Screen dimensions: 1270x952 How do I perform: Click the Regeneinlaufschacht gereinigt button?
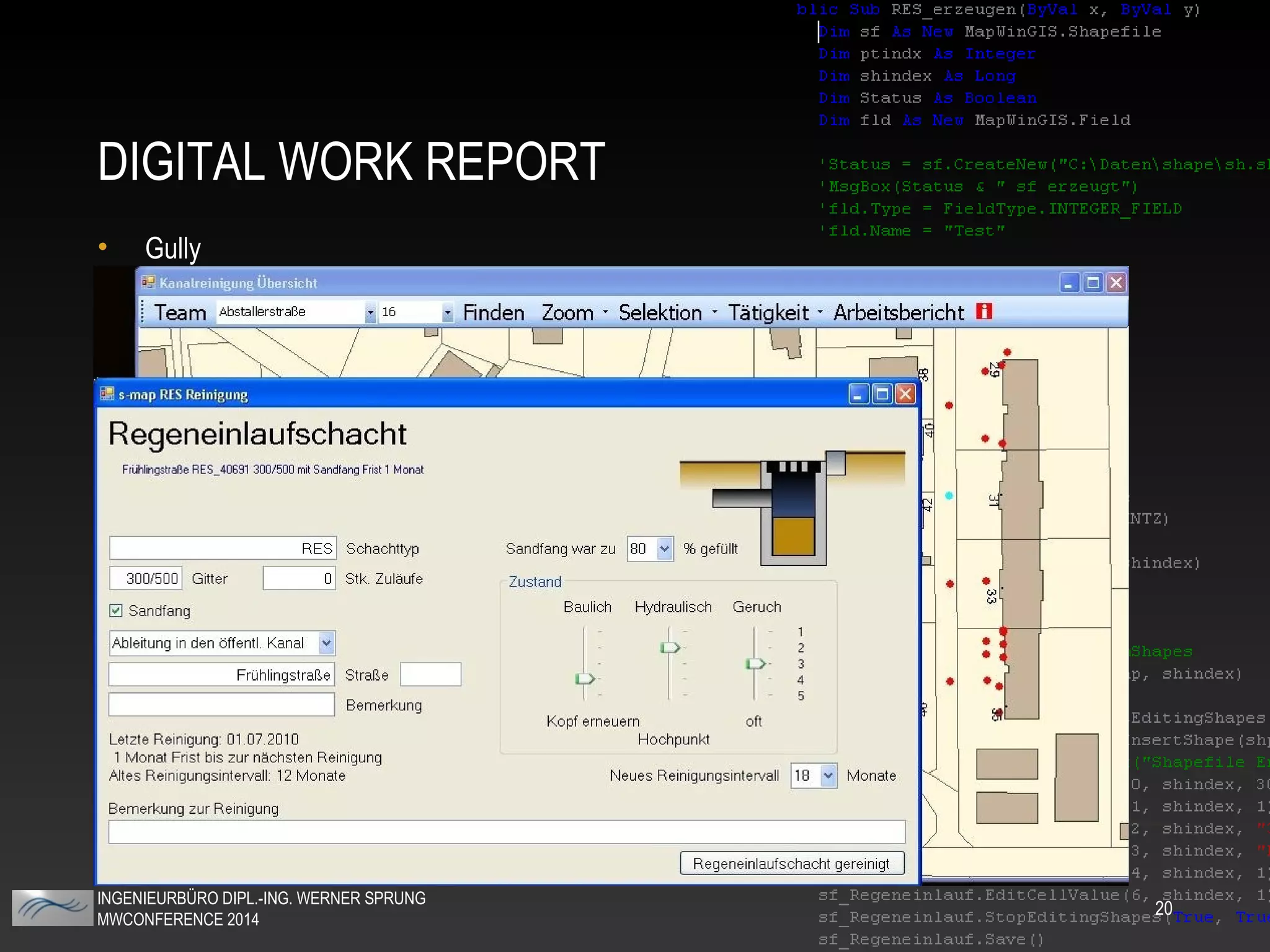click(792, 863)
